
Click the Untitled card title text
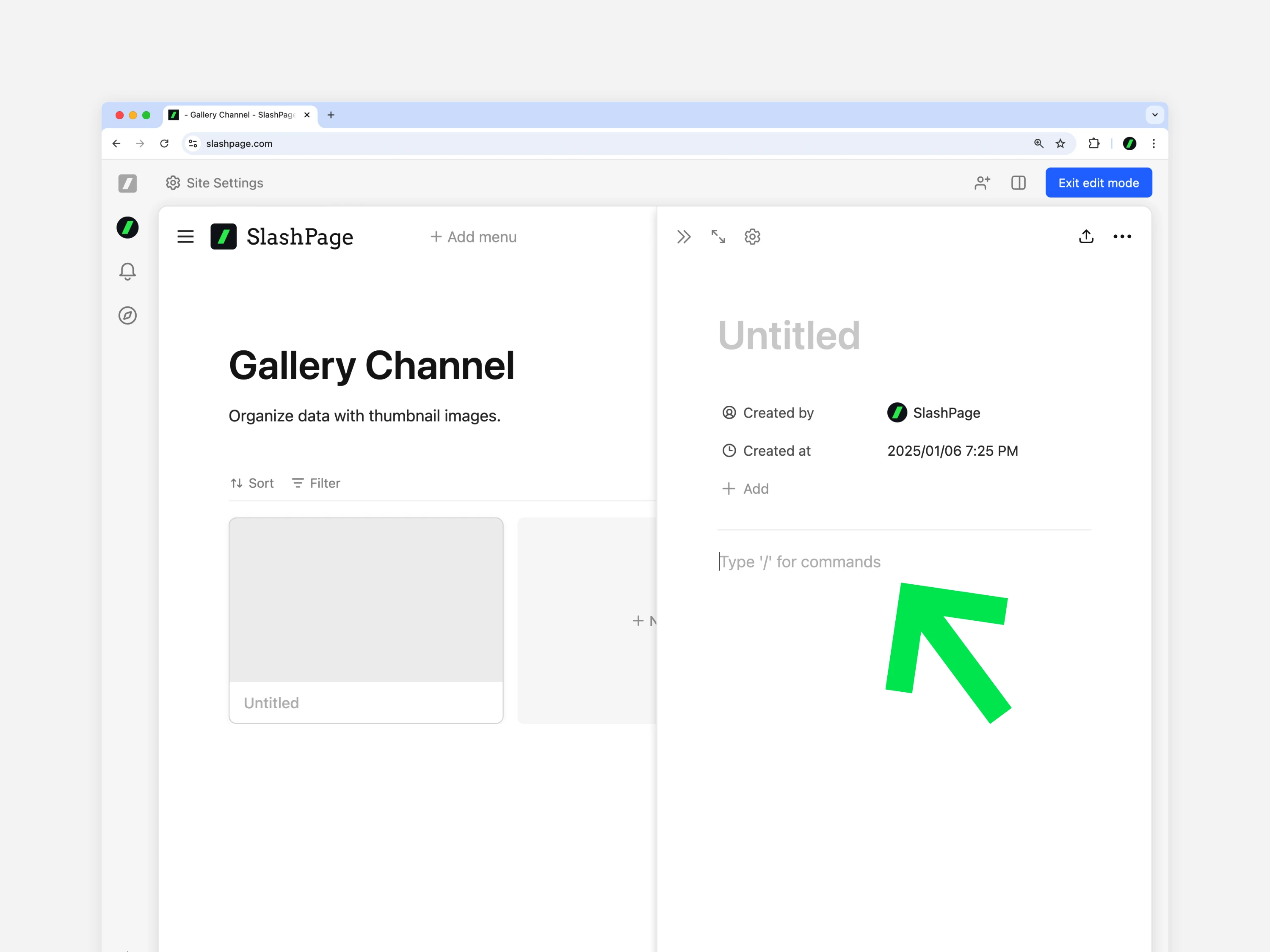(271, 703)
